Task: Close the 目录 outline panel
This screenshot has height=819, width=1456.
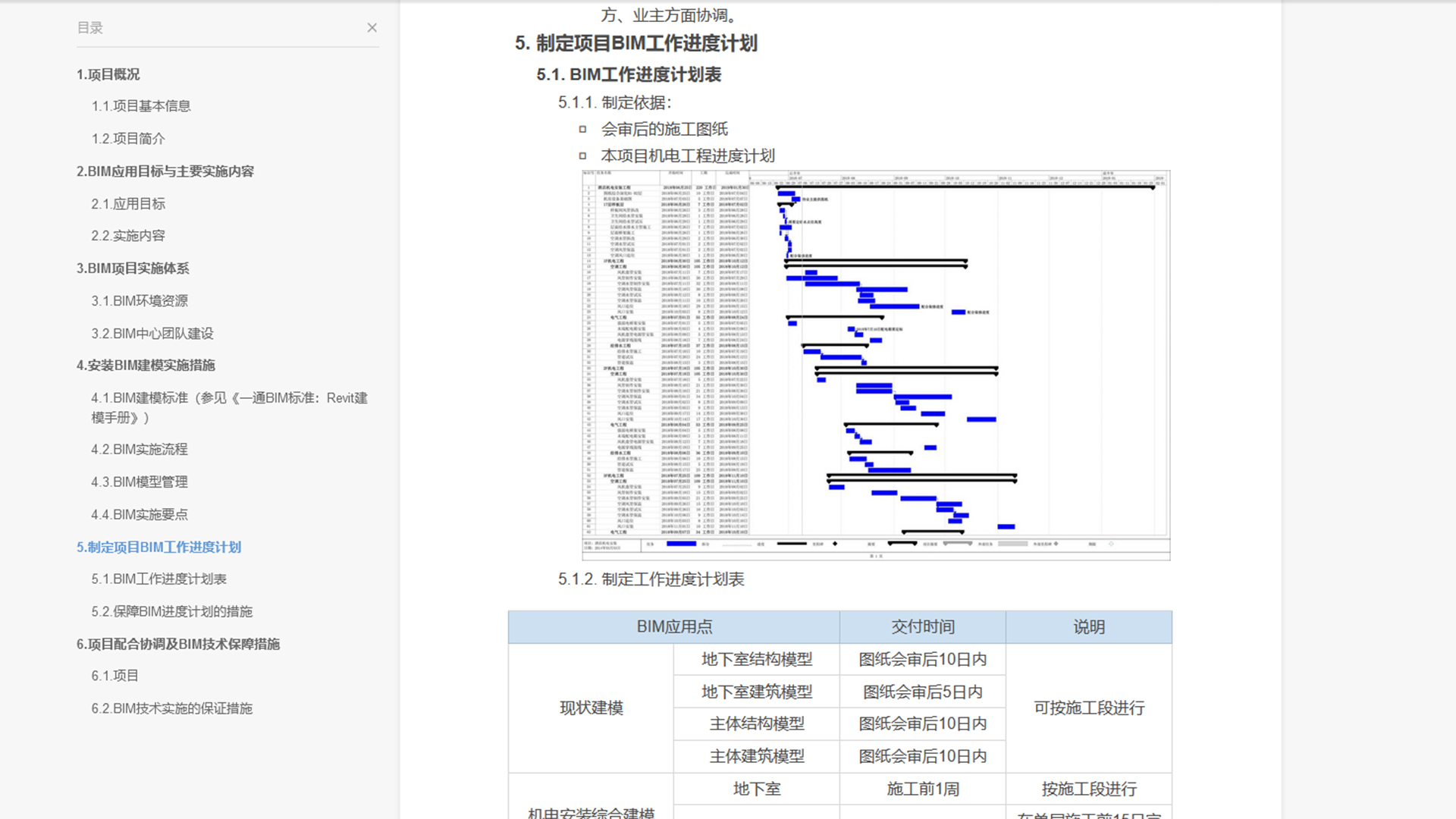Action: (x=372, y=28)
